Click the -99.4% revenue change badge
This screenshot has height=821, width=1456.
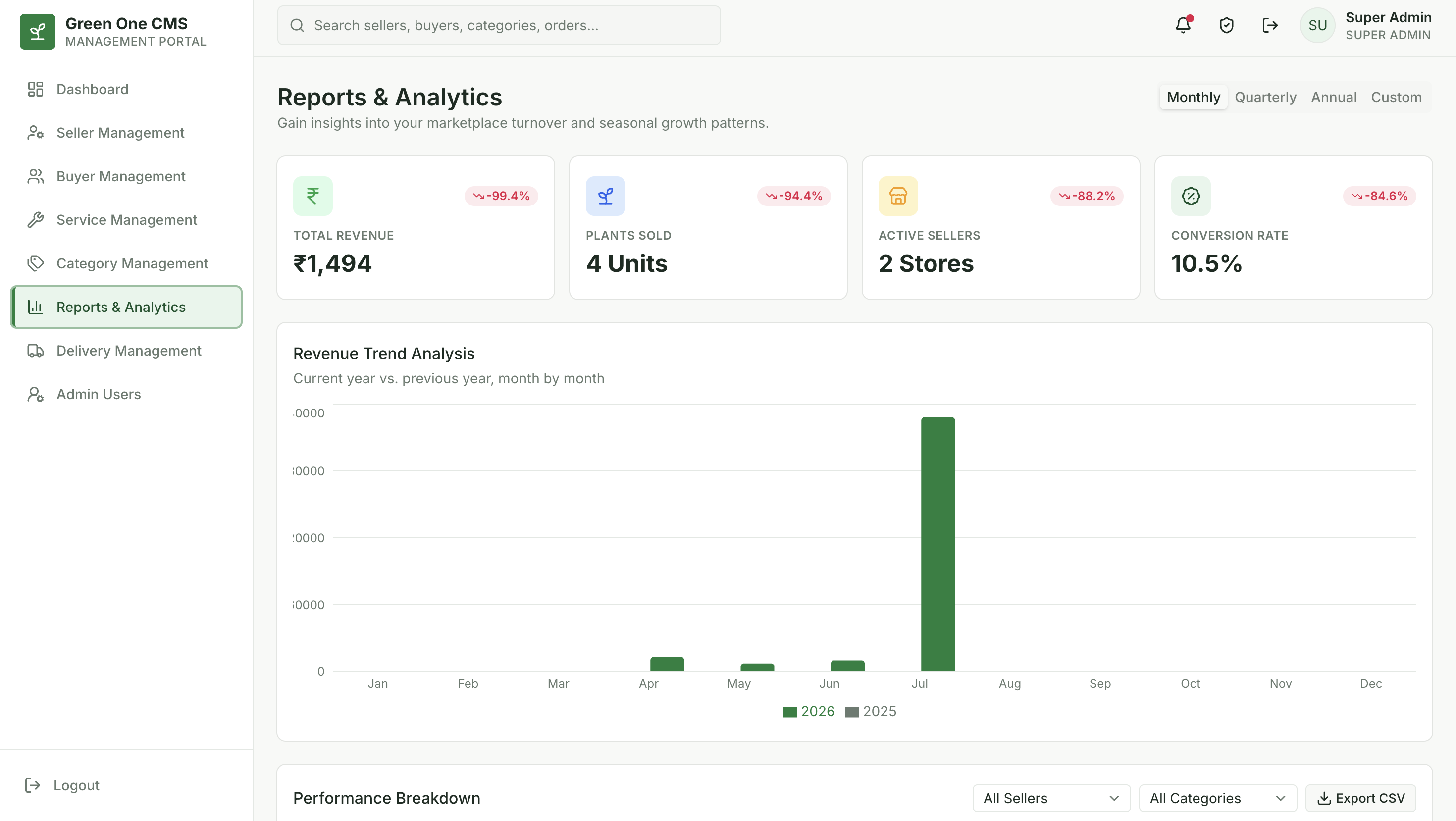(x=501, y=196)
